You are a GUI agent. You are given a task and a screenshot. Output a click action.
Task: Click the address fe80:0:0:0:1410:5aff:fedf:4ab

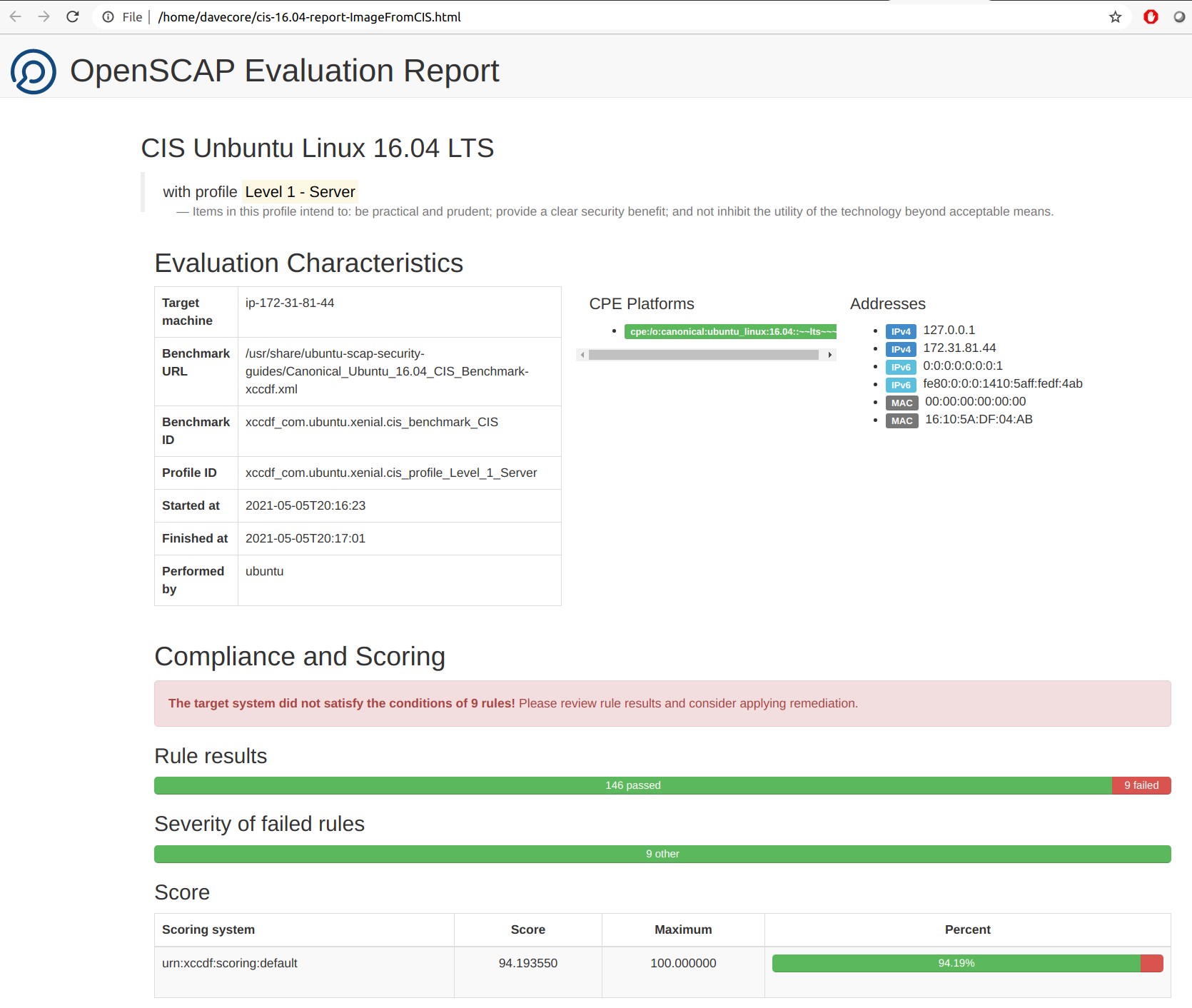coord(1003,383)
